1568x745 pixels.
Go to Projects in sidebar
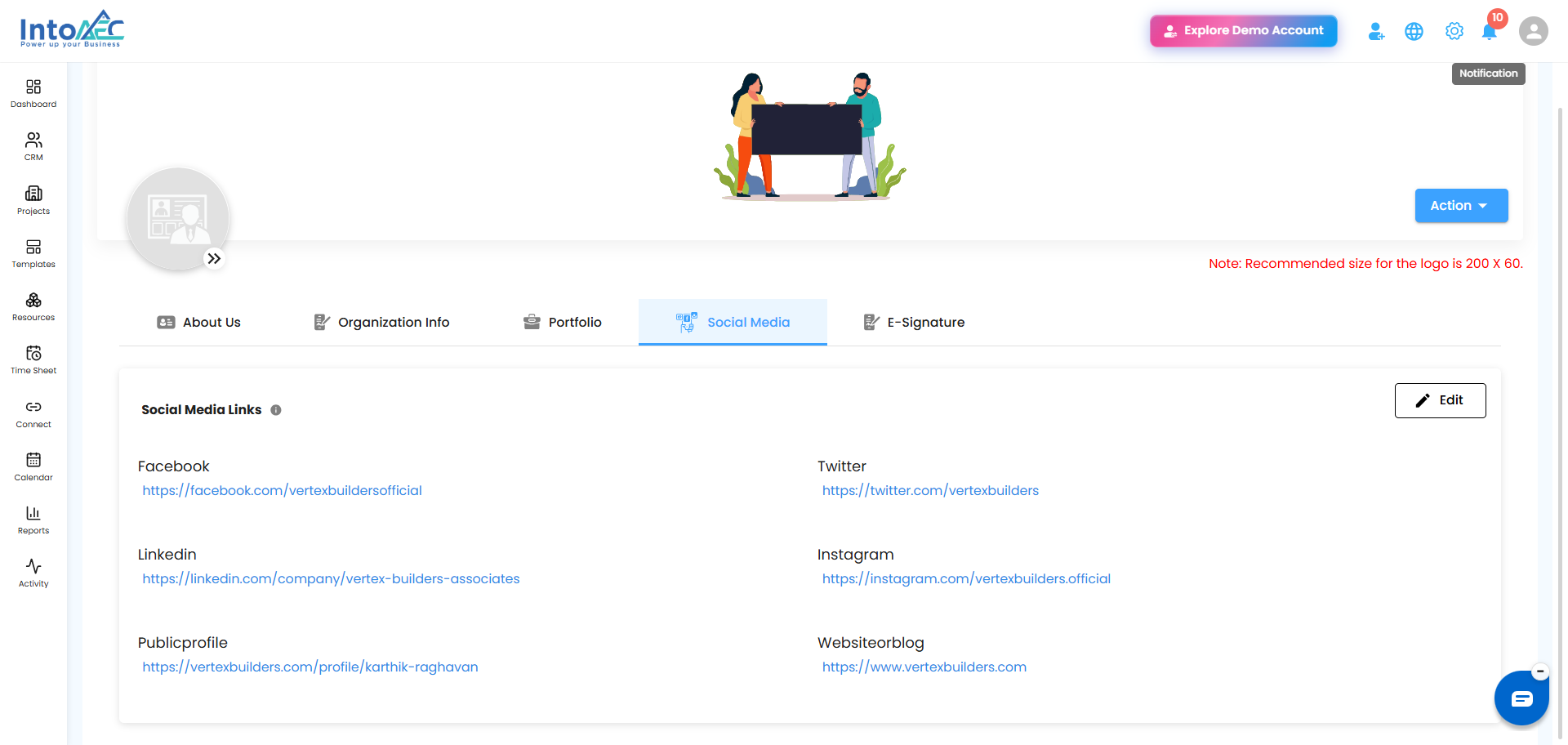(33, 200)
